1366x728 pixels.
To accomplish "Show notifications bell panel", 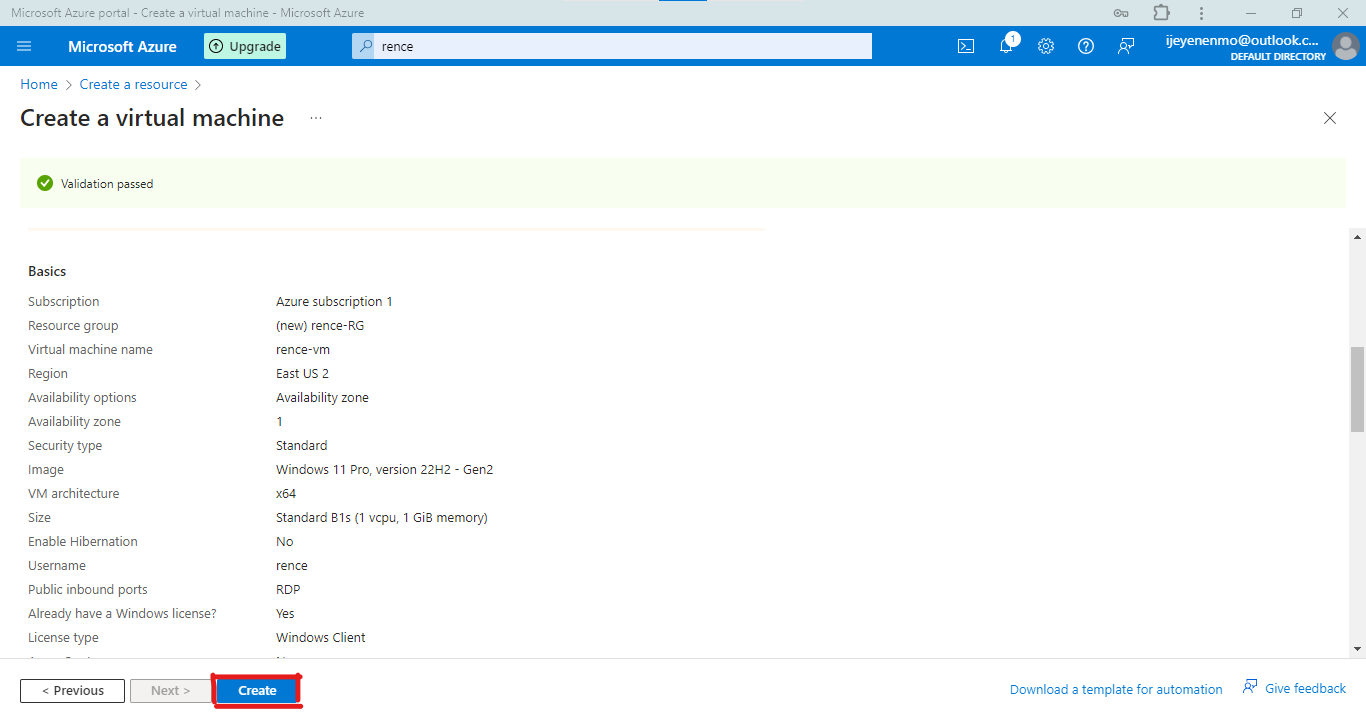I will [x=1006, y=46].
